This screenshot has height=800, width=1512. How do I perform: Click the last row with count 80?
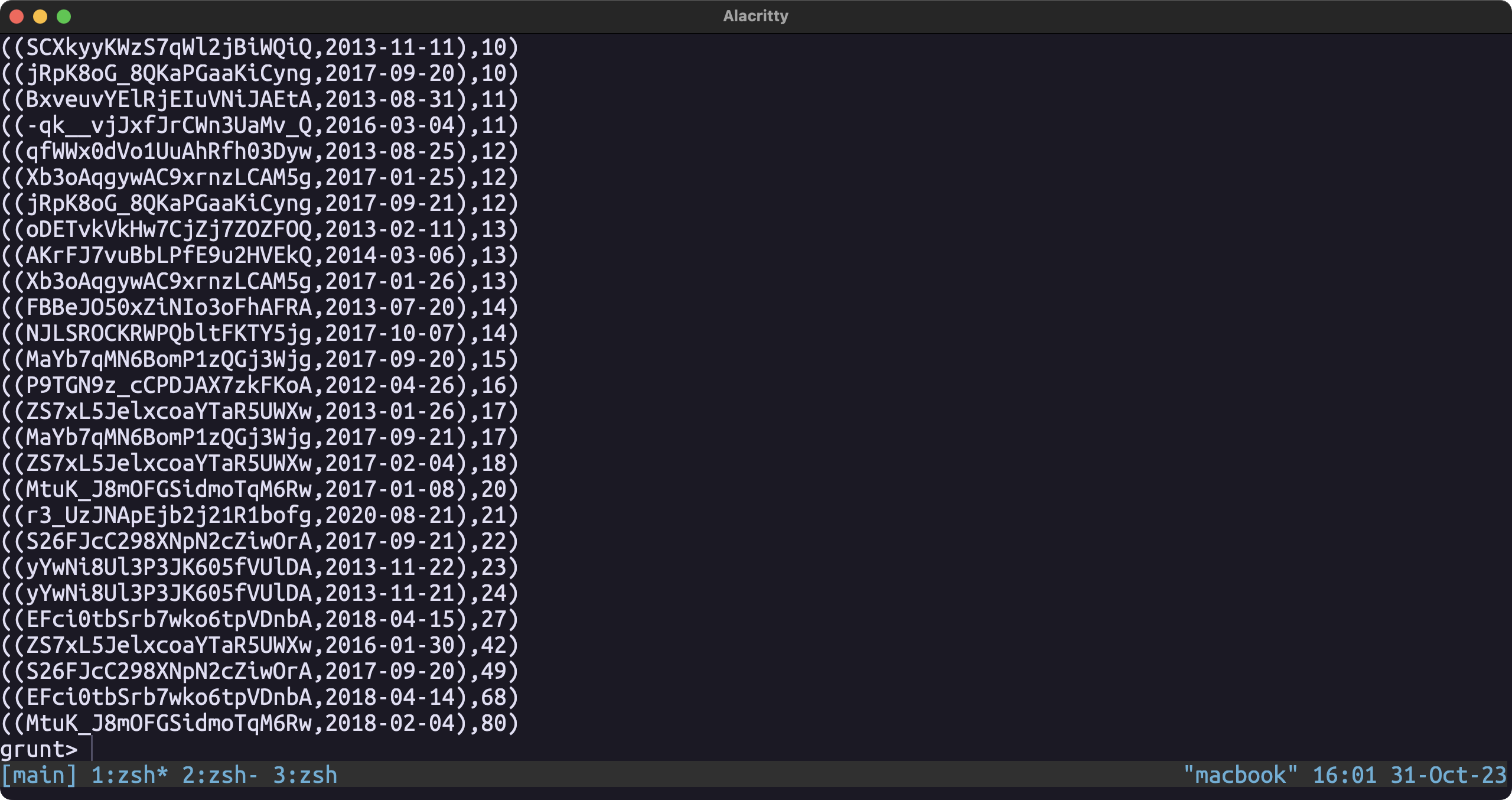click(260, 723)
